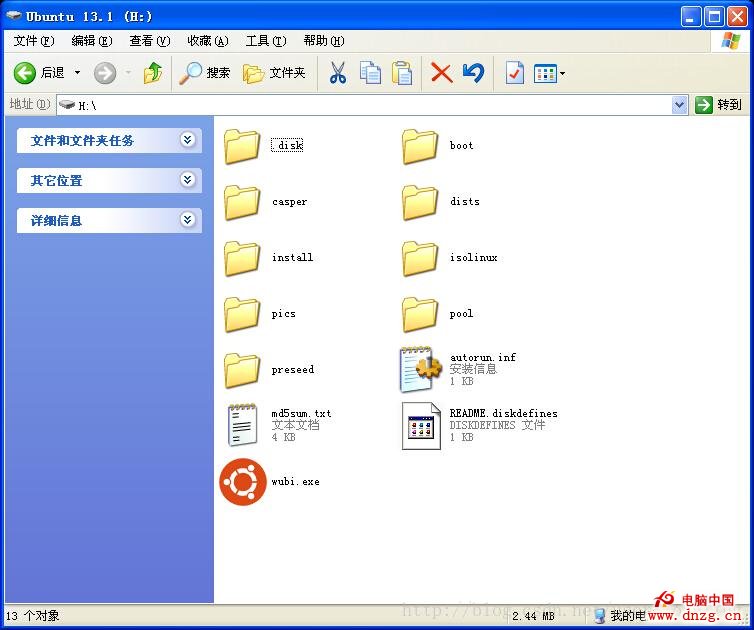This screenshot has height=630, width=754.
Task: Select the md5sum.txt notepad icon
Action: tap(242, 425)
